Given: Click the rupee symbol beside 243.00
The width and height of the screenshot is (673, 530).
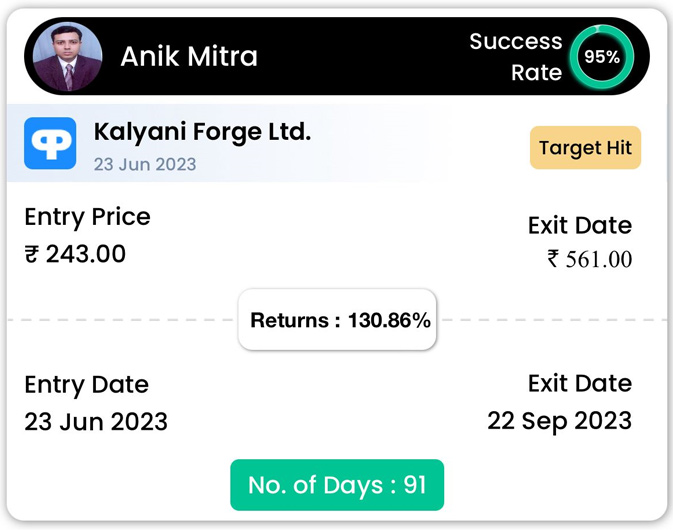Looking at the screenshot, I should click(x=32, y=254).
